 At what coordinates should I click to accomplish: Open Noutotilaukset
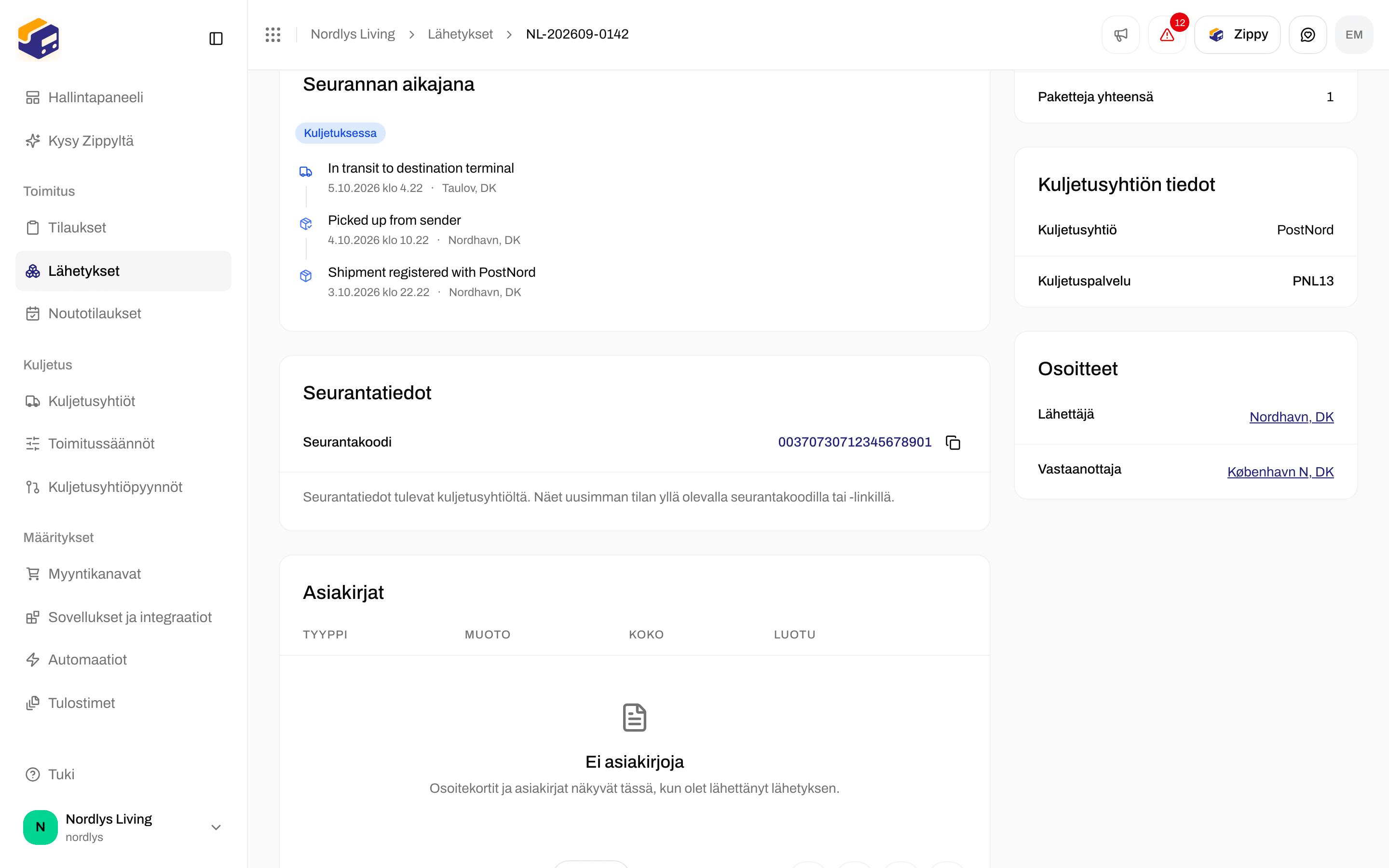point(123,313)
